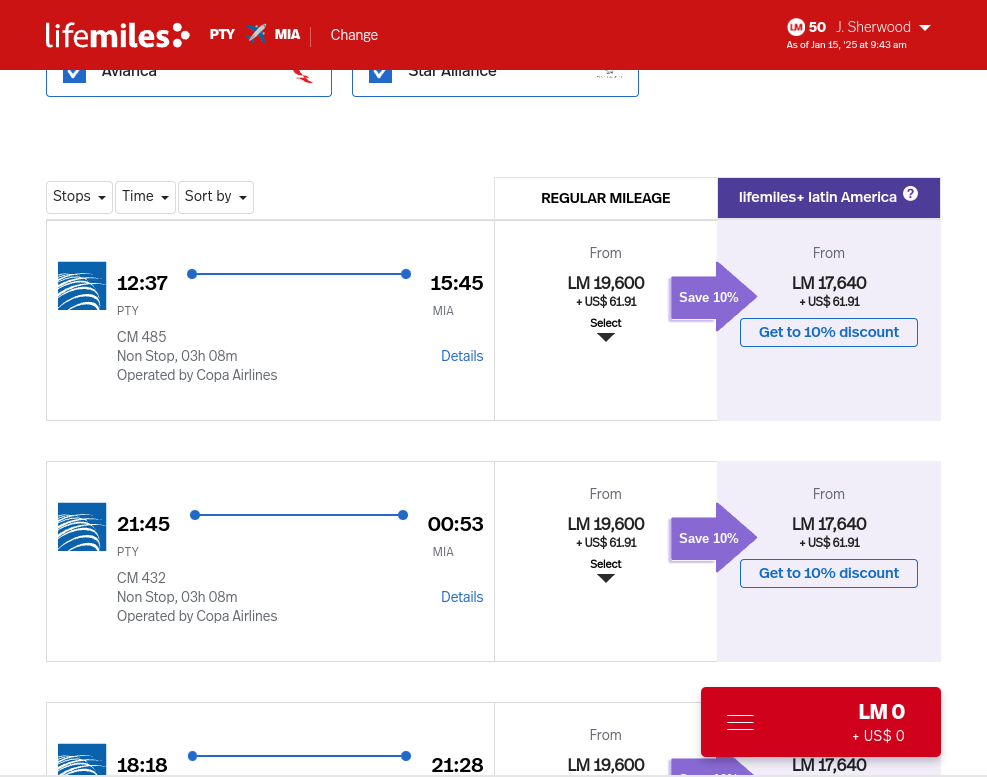
Task: Open the Sort by dropdown
Action: 216,197
